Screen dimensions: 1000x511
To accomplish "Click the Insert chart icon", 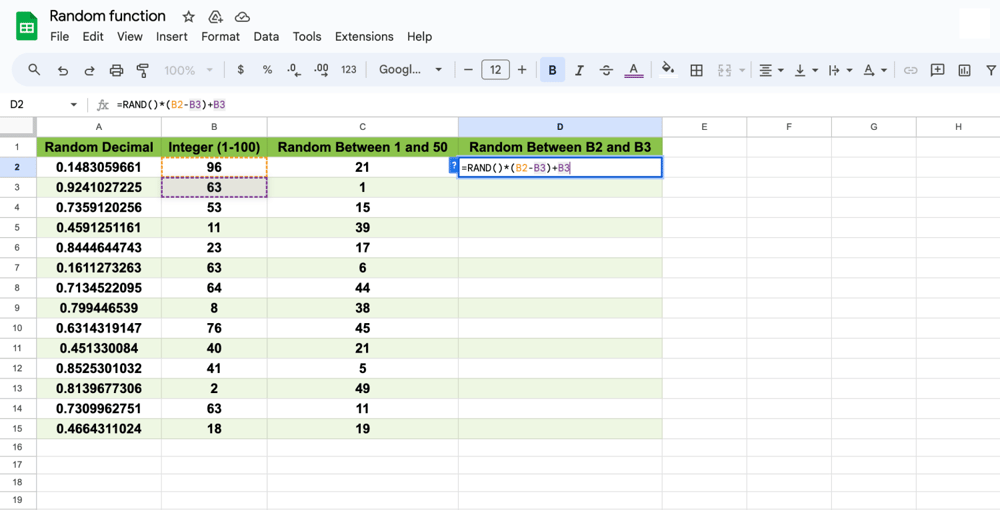I will (964, 70).
